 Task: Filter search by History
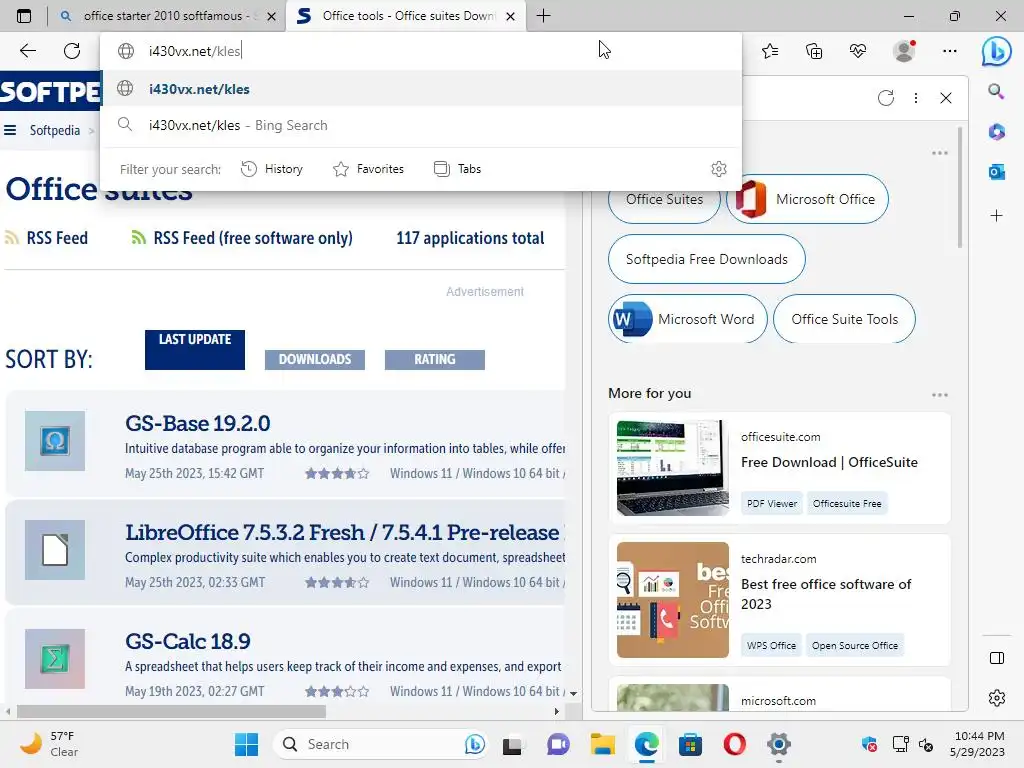point(272,169)
